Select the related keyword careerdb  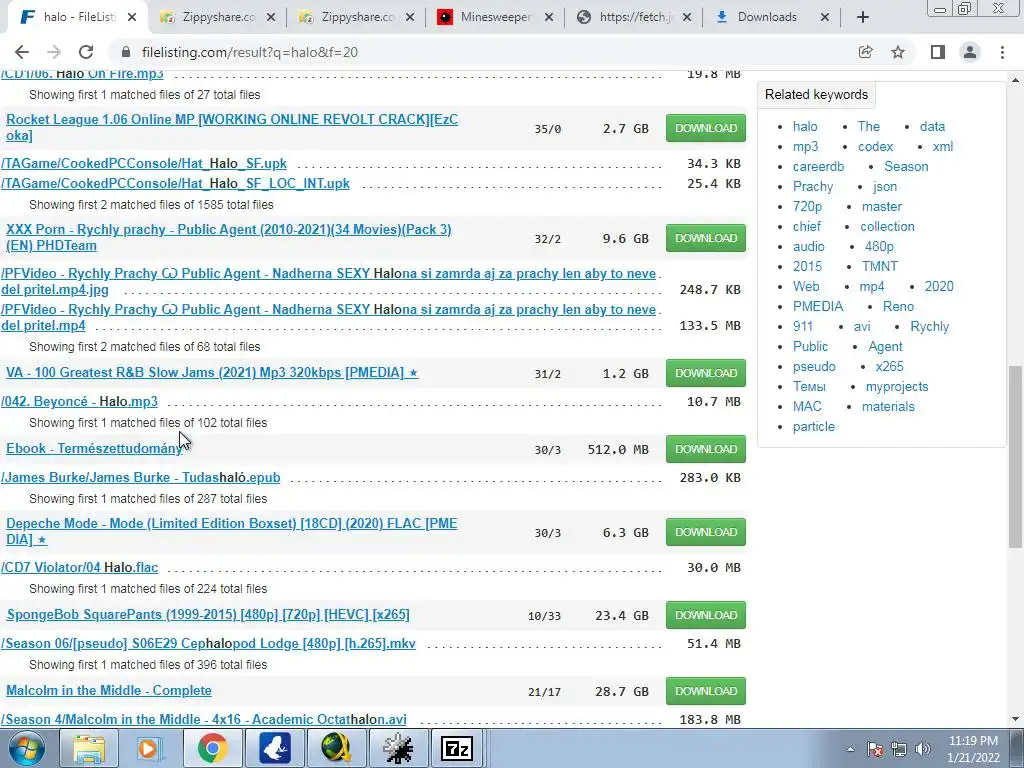click(x=818, y=167)
